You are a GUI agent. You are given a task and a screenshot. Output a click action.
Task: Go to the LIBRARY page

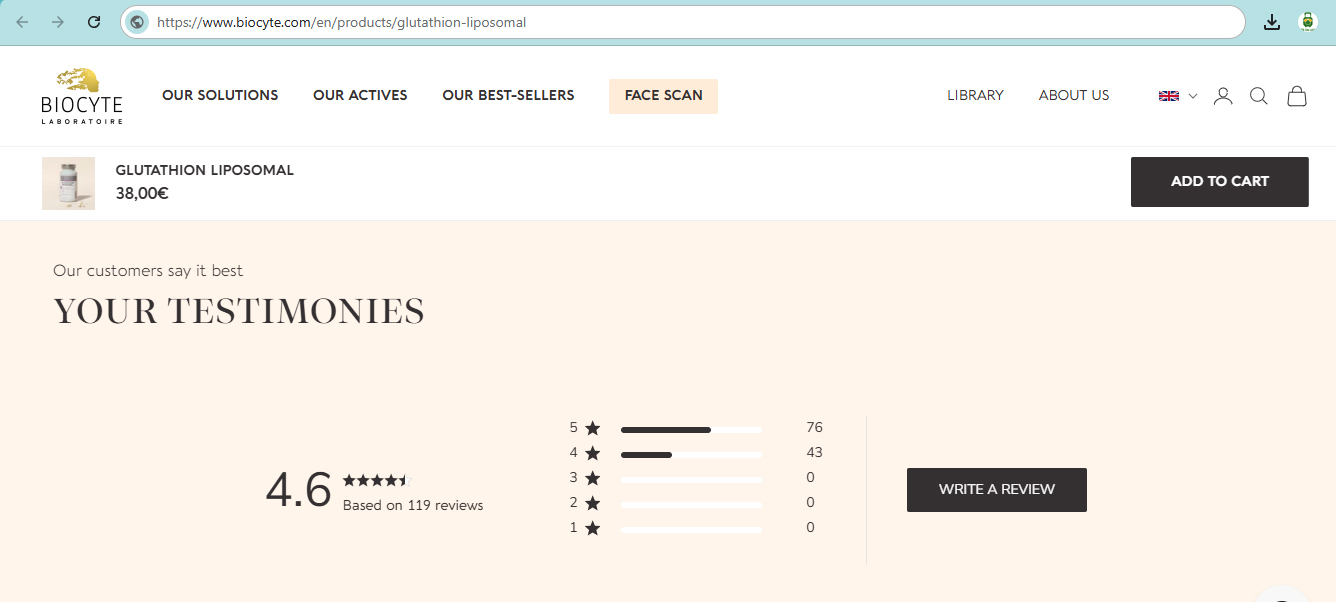[x=975, y=96]
